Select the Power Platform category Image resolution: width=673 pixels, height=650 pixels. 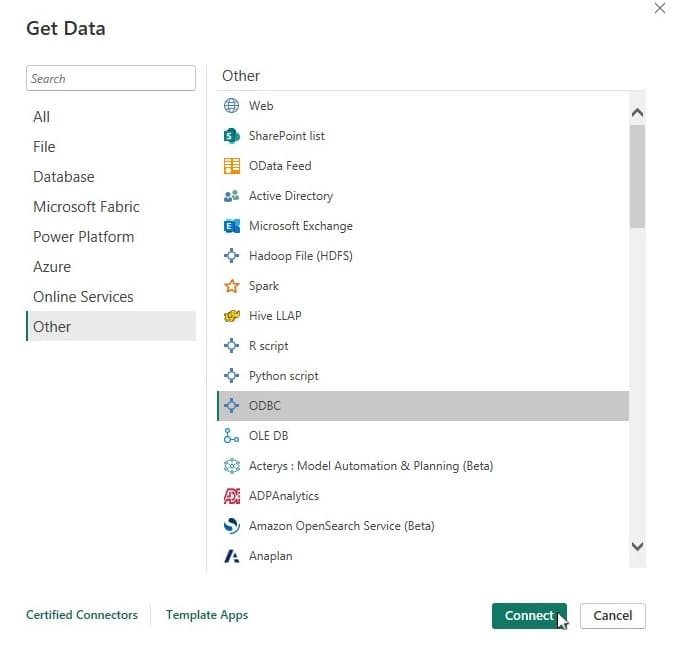[x=111, y=237]
